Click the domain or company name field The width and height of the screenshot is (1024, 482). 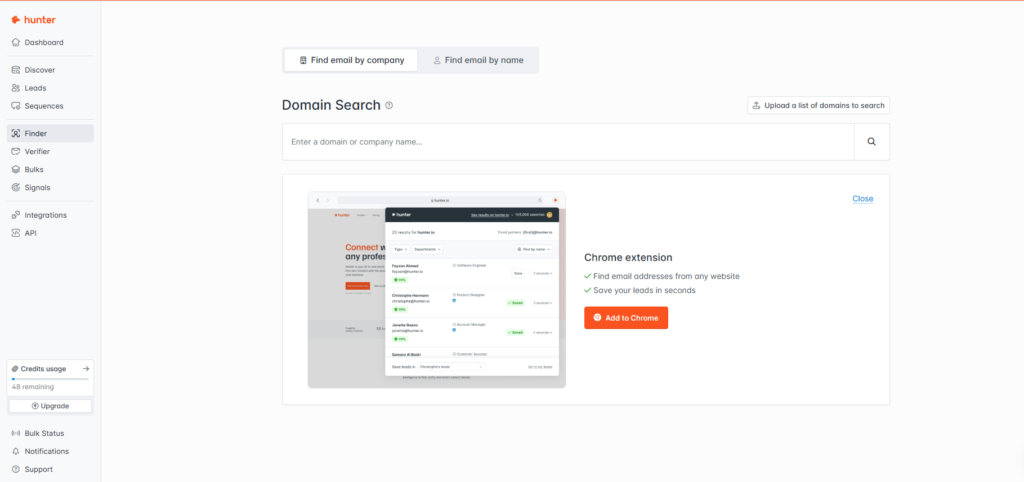point(568,142)
